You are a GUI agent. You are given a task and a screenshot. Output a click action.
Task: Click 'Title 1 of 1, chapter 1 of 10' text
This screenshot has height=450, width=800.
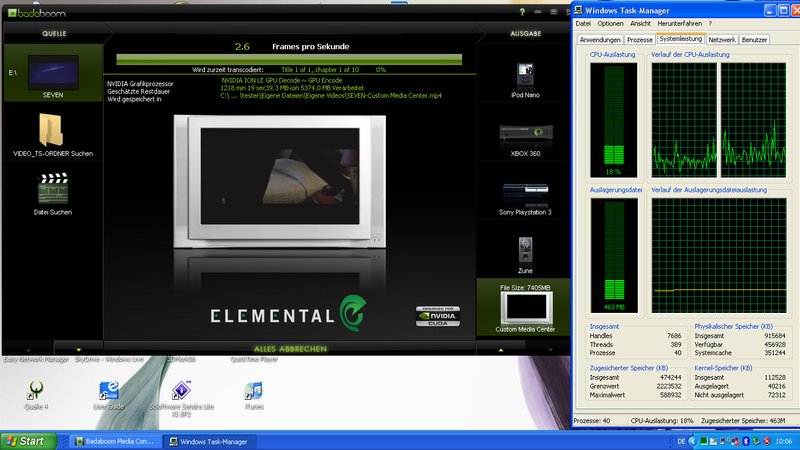[320, 70]
